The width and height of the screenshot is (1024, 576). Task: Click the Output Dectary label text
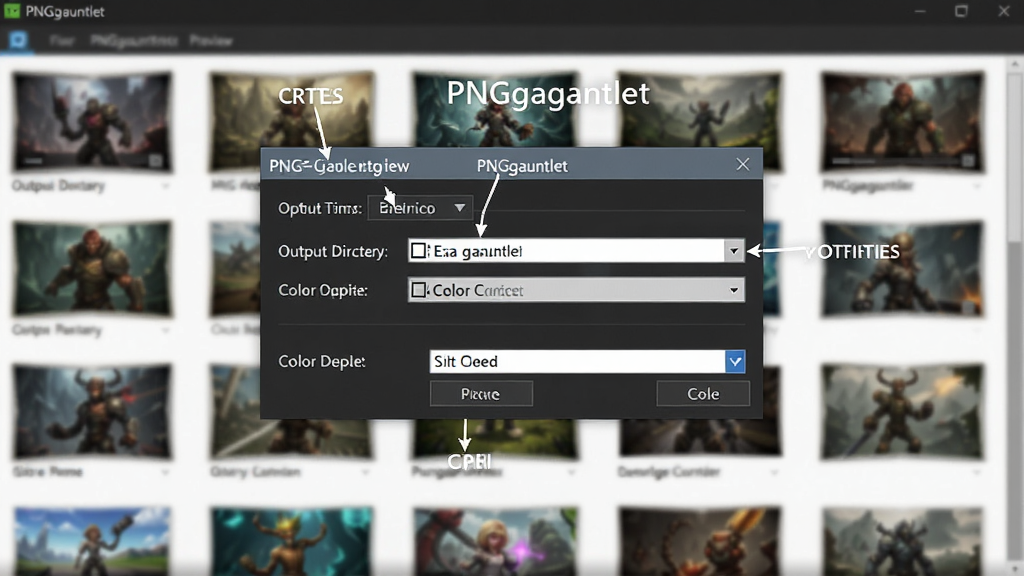[58, 186]
